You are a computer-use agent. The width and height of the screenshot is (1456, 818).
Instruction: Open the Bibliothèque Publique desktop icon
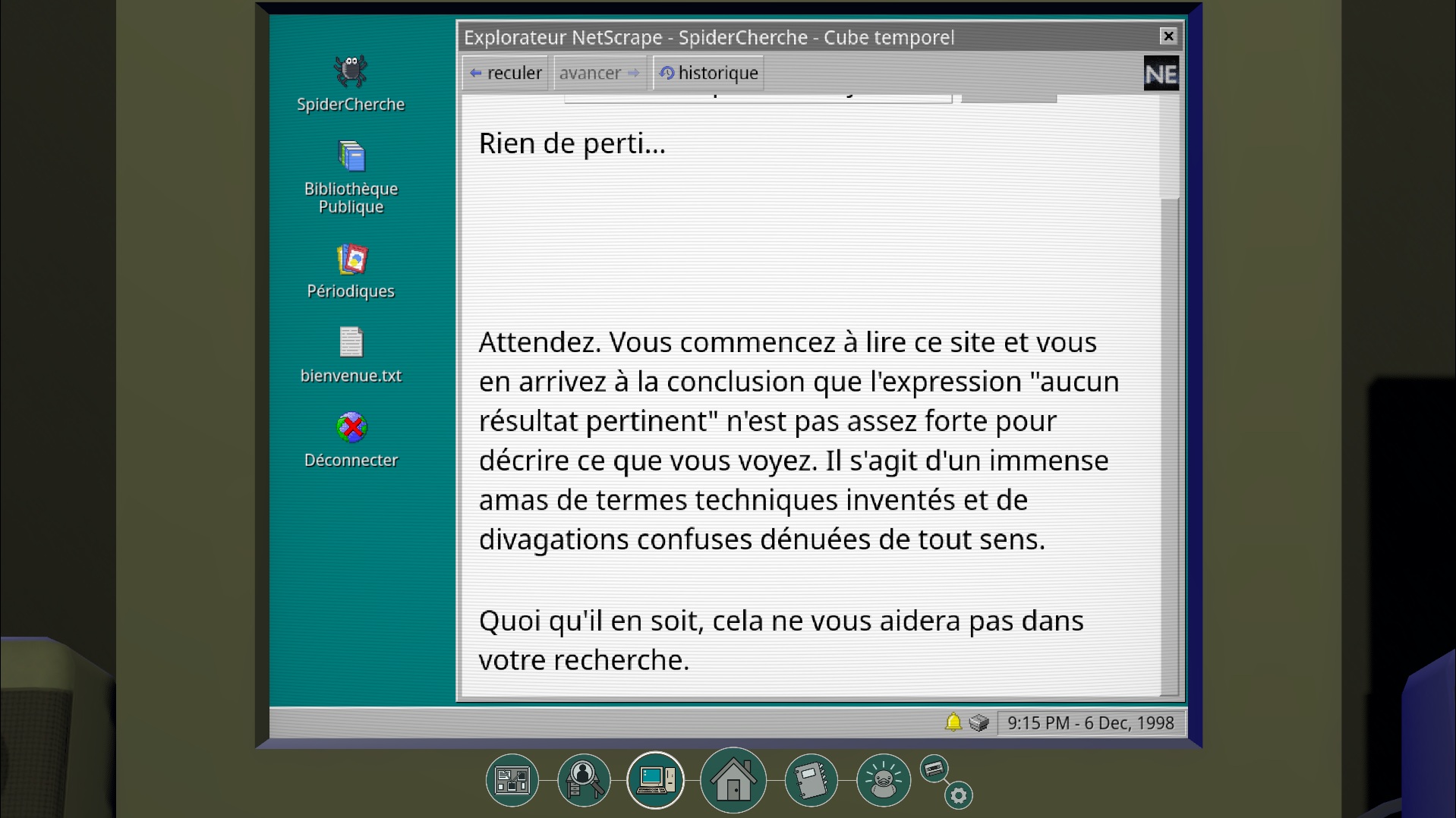[351, 157]
